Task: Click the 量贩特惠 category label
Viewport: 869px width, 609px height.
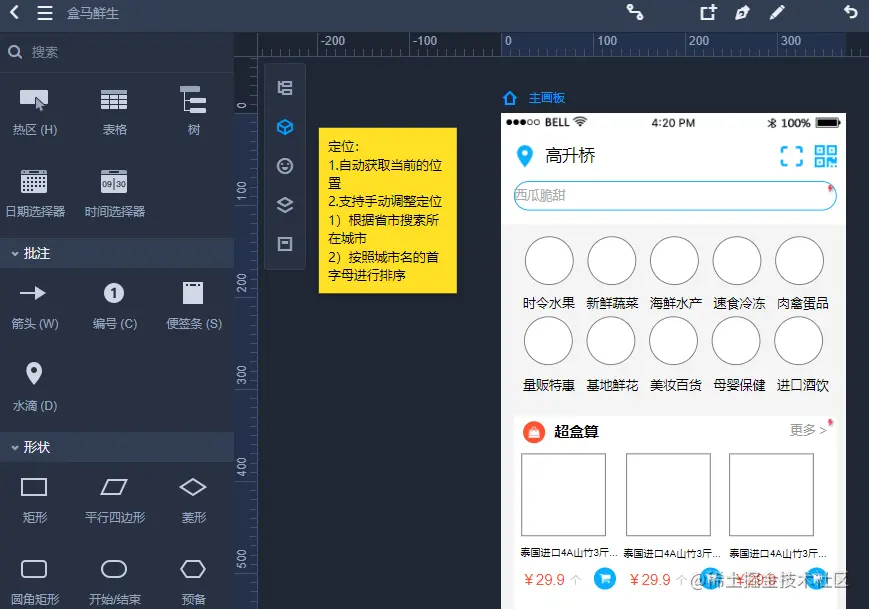Action: [549, 385]
